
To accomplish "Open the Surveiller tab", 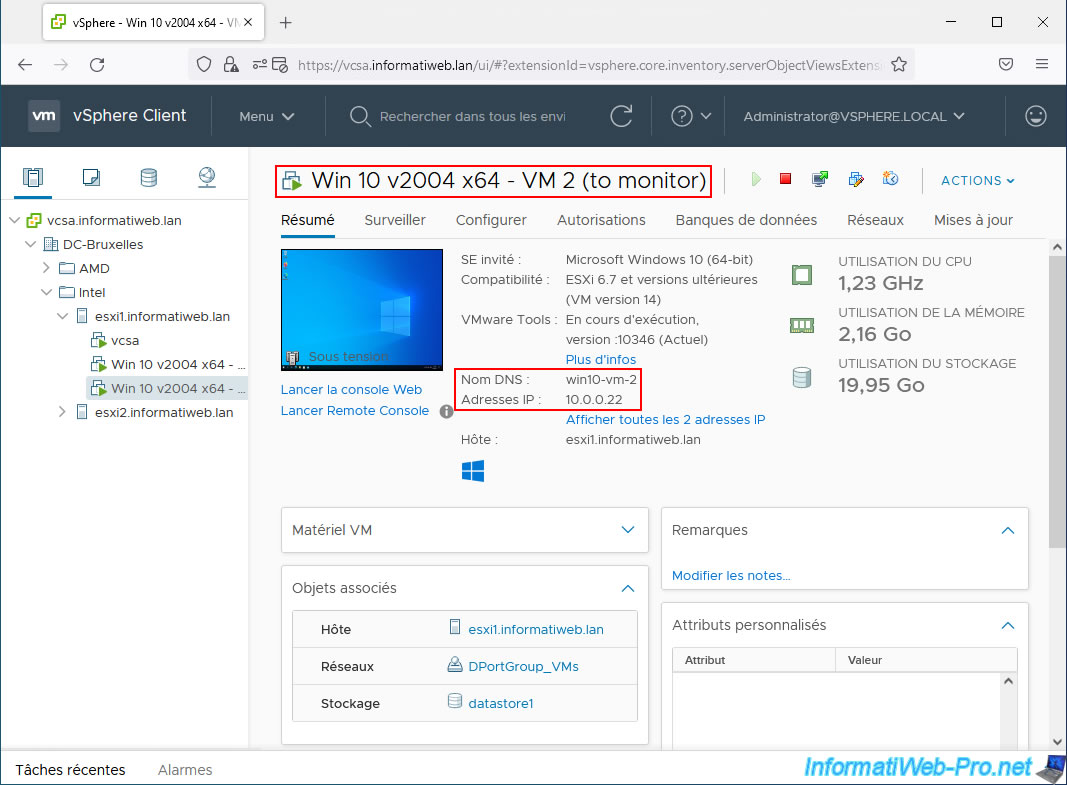I will (x=394, y=220).
